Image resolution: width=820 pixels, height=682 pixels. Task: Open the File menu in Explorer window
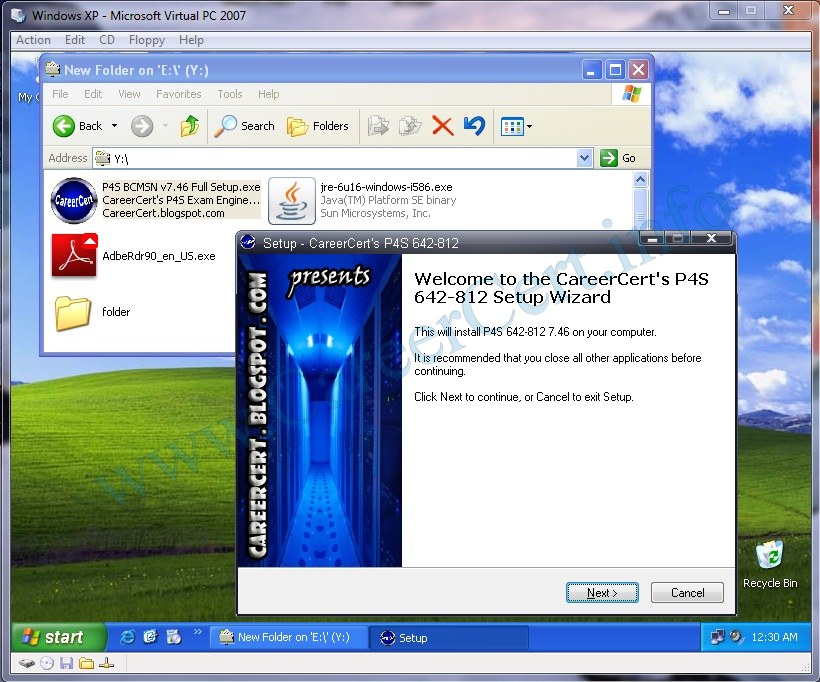(60, 94)
